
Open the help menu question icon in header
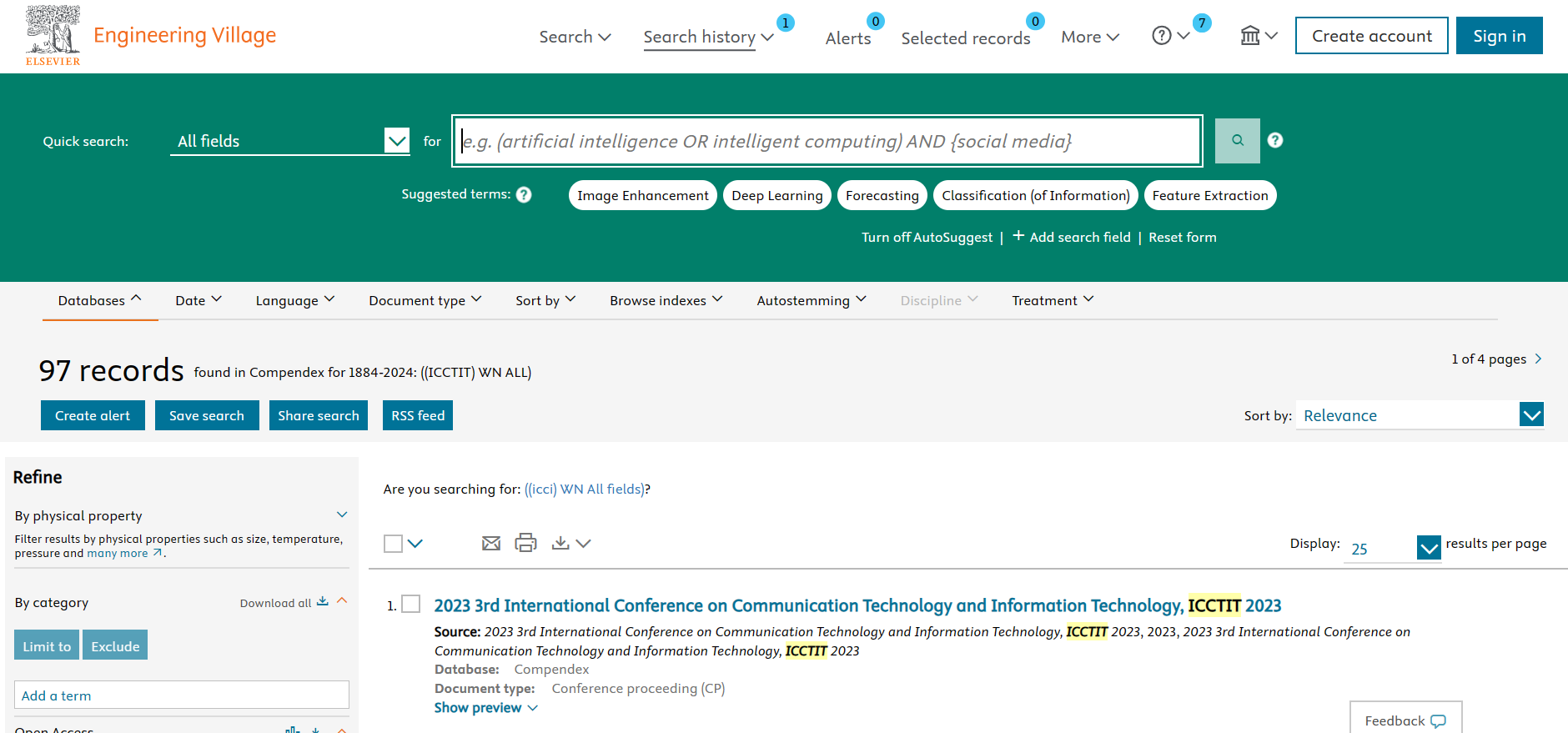pos(1162,36)
